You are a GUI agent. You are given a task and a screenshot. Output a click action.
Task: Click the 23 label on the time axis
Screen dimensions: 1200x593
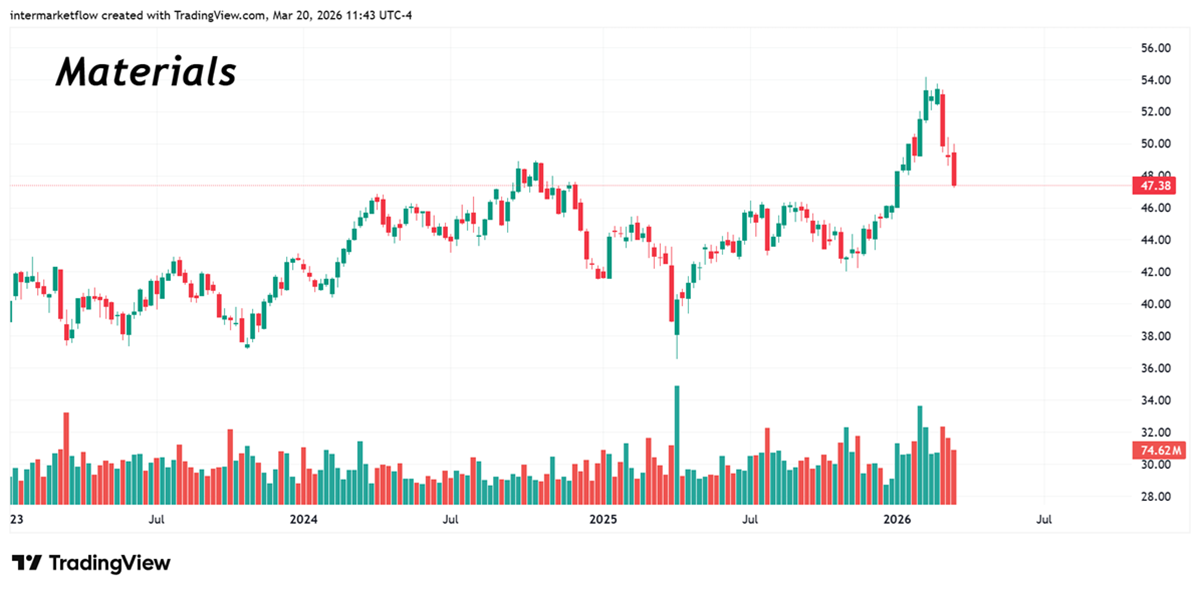16,520
